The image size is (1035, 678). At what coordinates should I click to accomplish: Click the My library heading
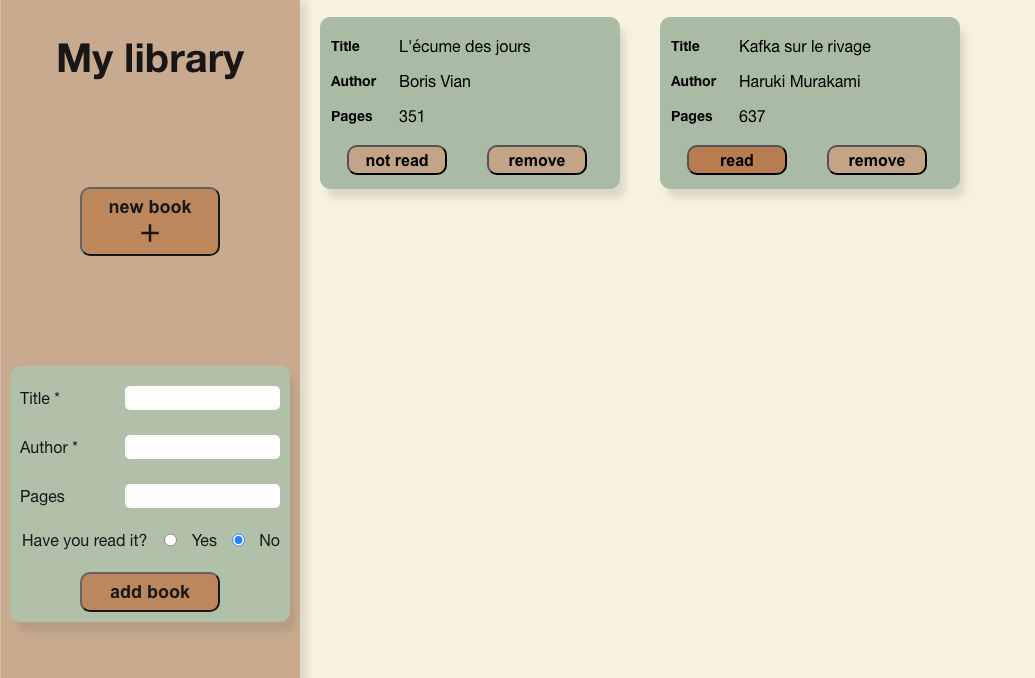click(150, 59)
